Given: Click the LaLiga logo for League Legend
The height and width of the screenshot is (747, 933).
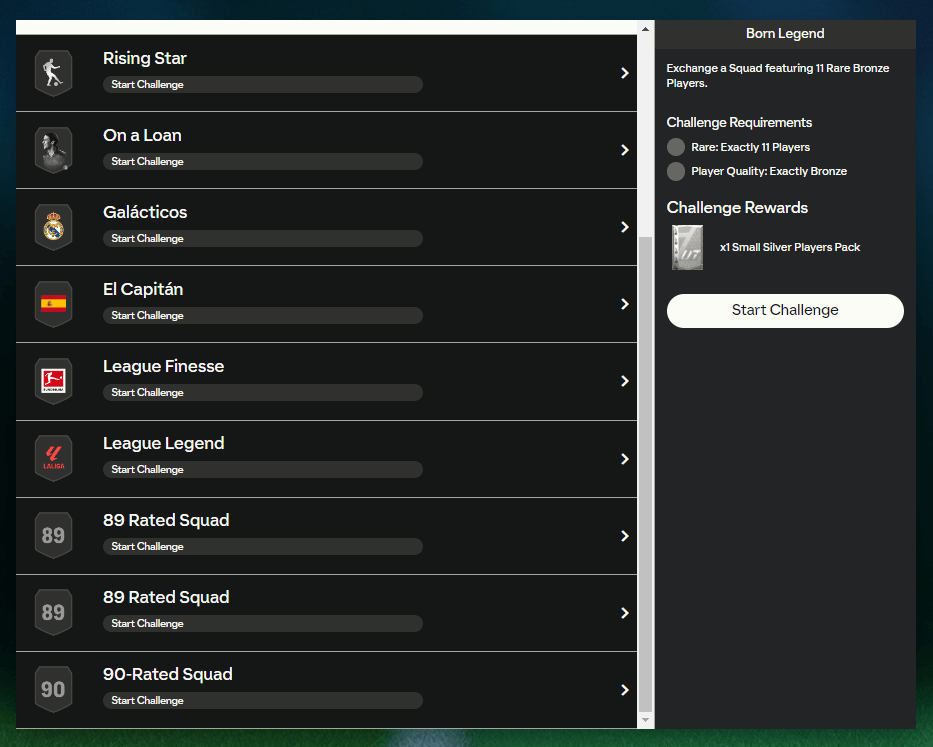Looking at the screenshot, I should [53, 458].
